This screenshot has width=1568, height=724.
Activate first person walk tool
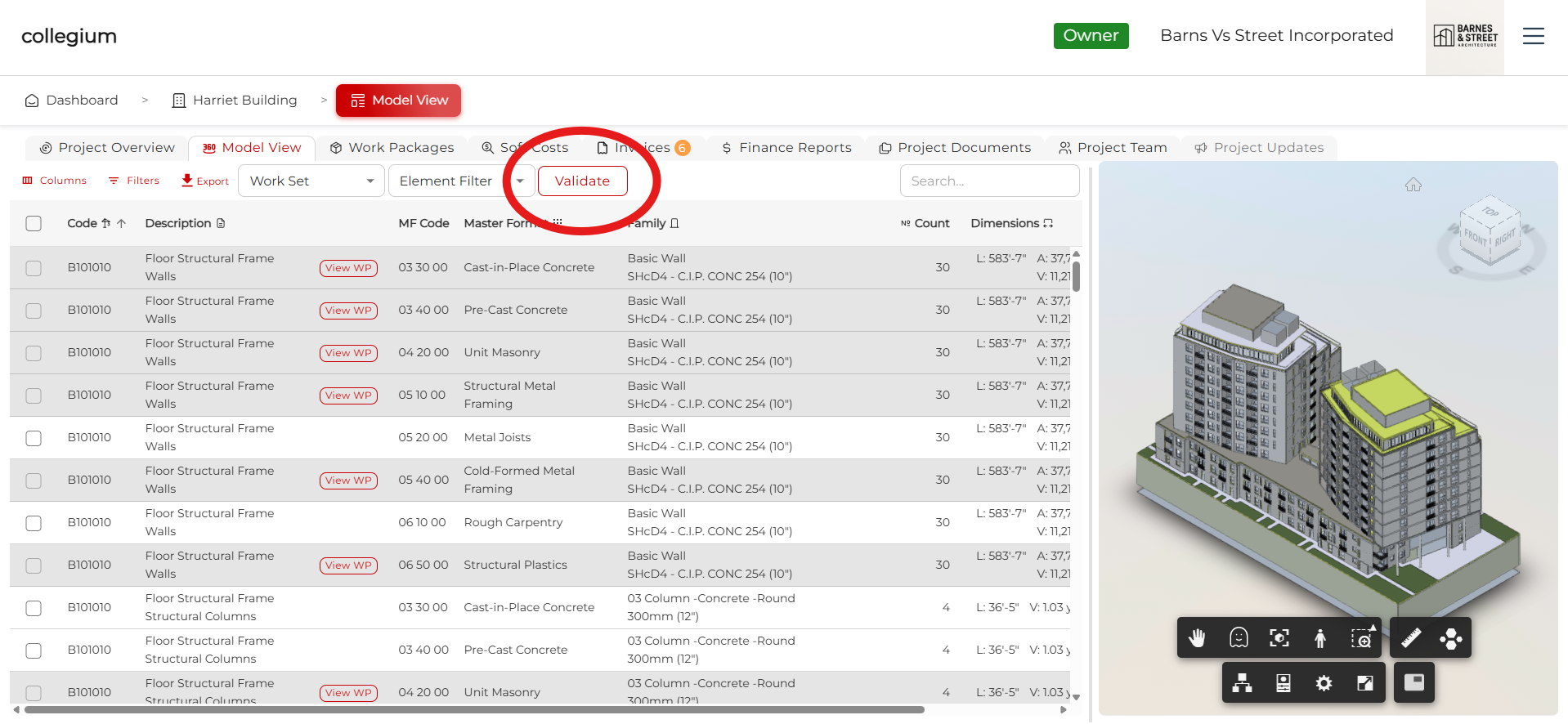(1320, 637)
